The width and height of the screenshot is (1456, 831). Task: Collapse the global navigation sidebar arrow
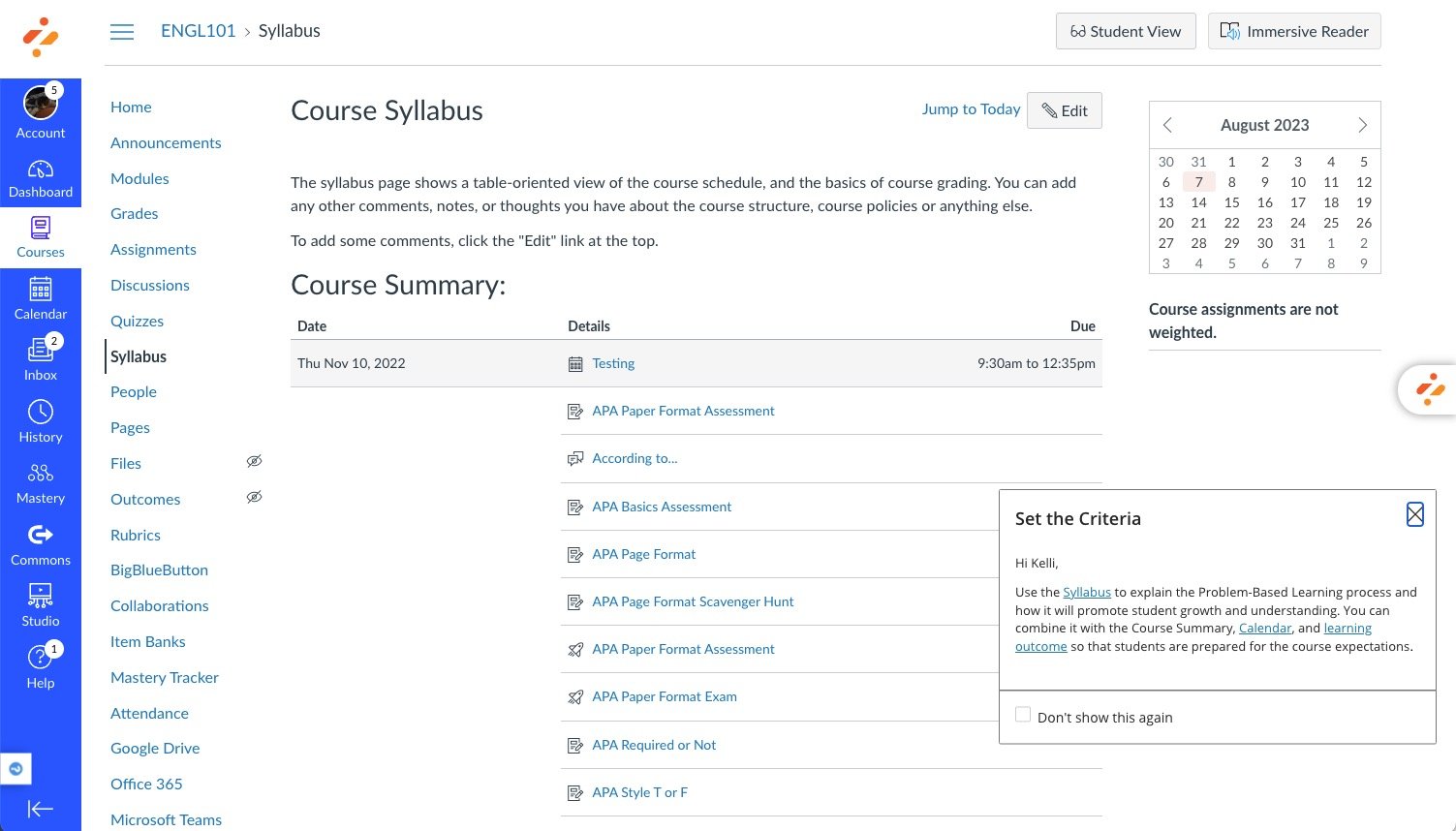point(41,809)
